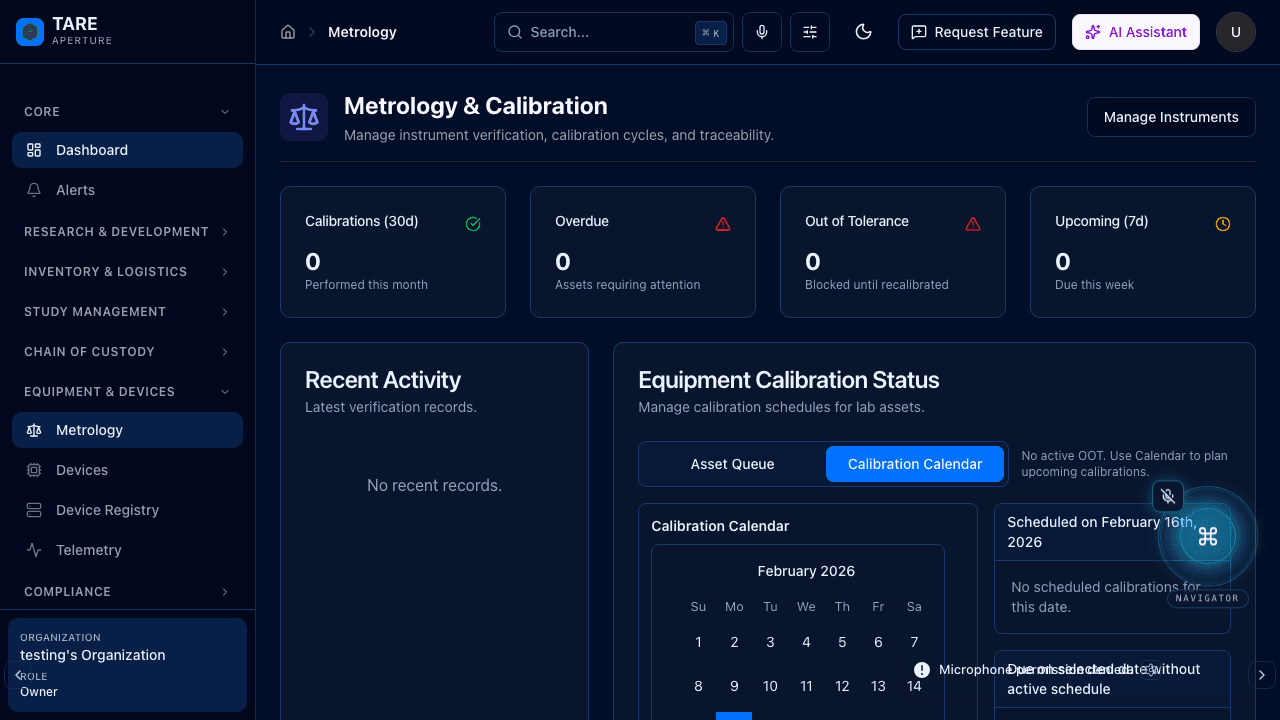
Task: Toggle dark mode with the moon icon
Action: 863,31
